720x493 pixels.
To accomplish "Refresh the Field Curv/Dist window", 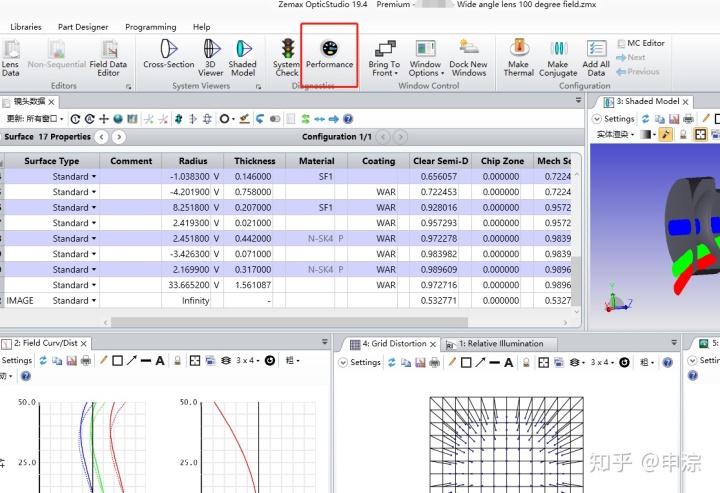I will (43, 361).
